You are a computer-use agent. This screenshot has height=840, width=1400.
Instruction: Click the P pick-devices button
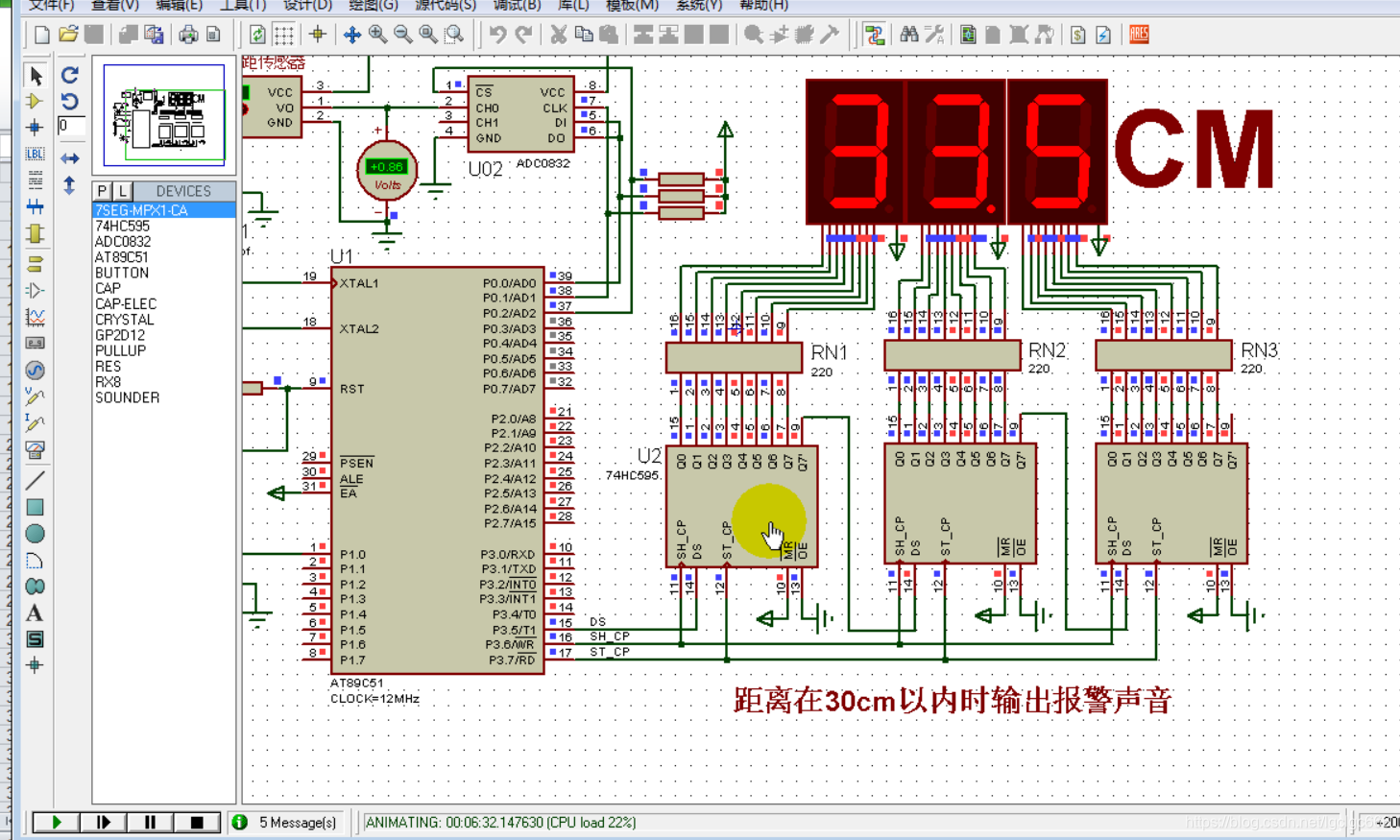pyautogui.click(x=101, y=190)
